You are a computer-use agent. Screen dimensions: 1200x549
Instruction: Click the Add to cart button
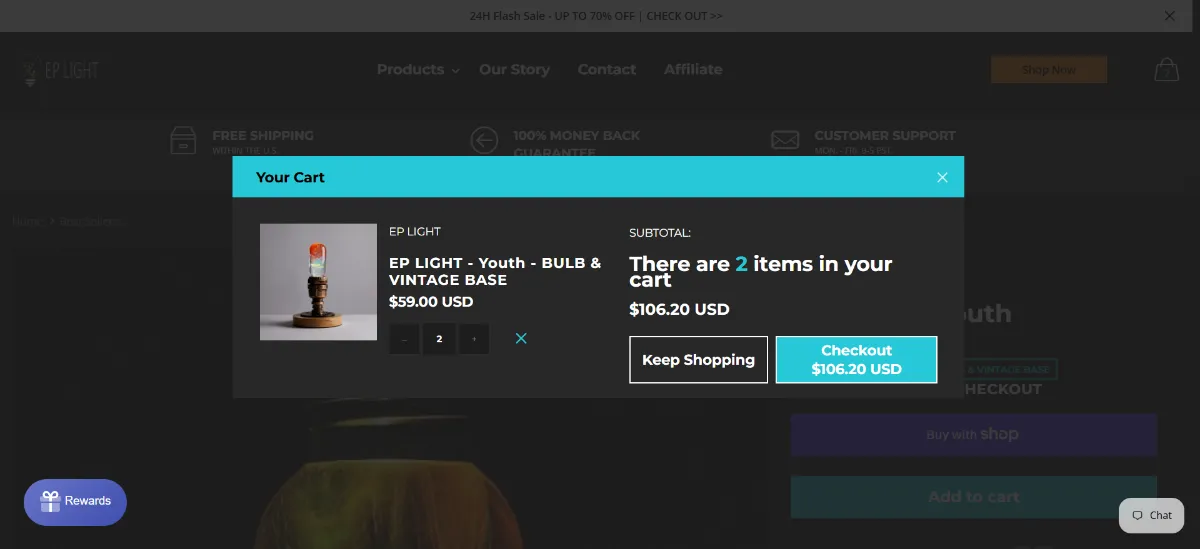(974, 497)
